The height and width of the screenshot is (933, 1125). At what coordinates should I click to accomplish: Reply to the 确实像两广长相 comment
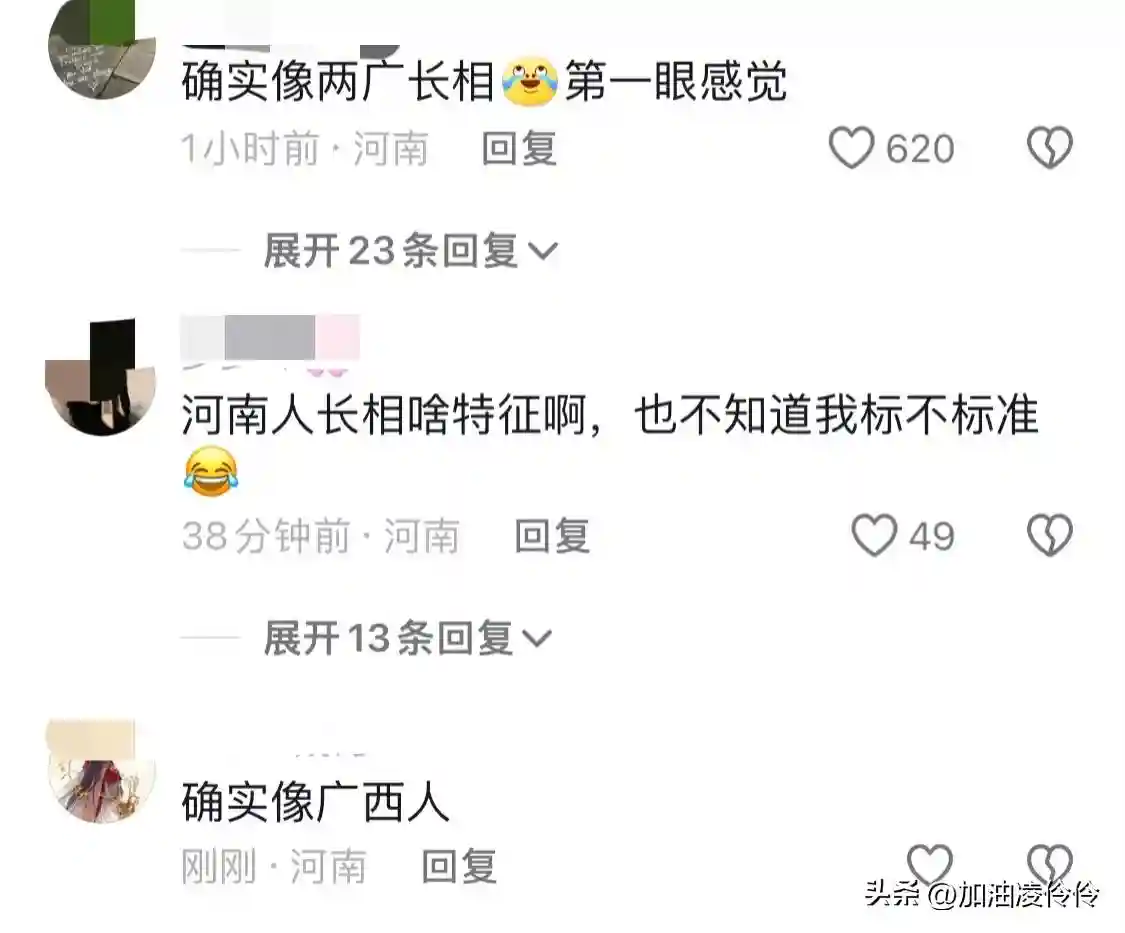point(519,149)
